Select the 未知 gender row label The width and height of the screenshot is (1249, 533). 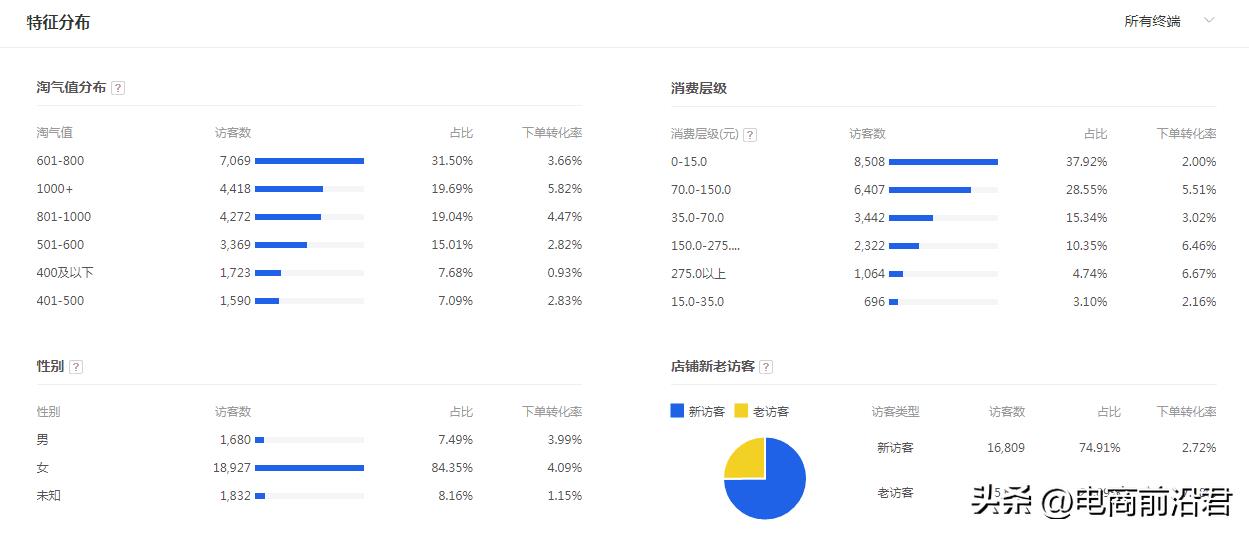pyautogui.click(x=48, y=496)
